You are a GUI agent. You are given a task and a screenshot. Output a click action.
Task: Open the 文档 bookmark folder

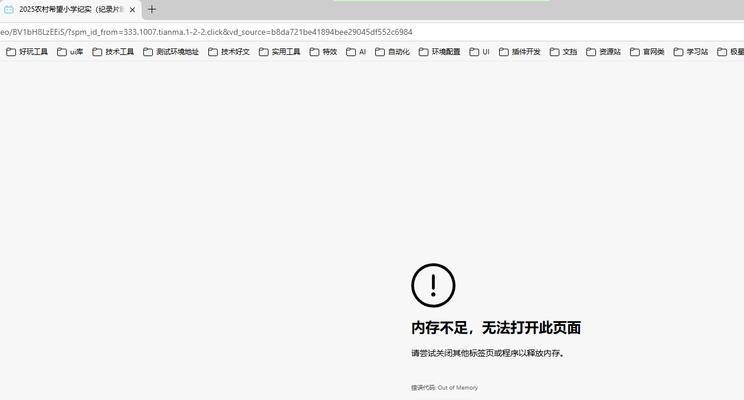click(564, 52)
